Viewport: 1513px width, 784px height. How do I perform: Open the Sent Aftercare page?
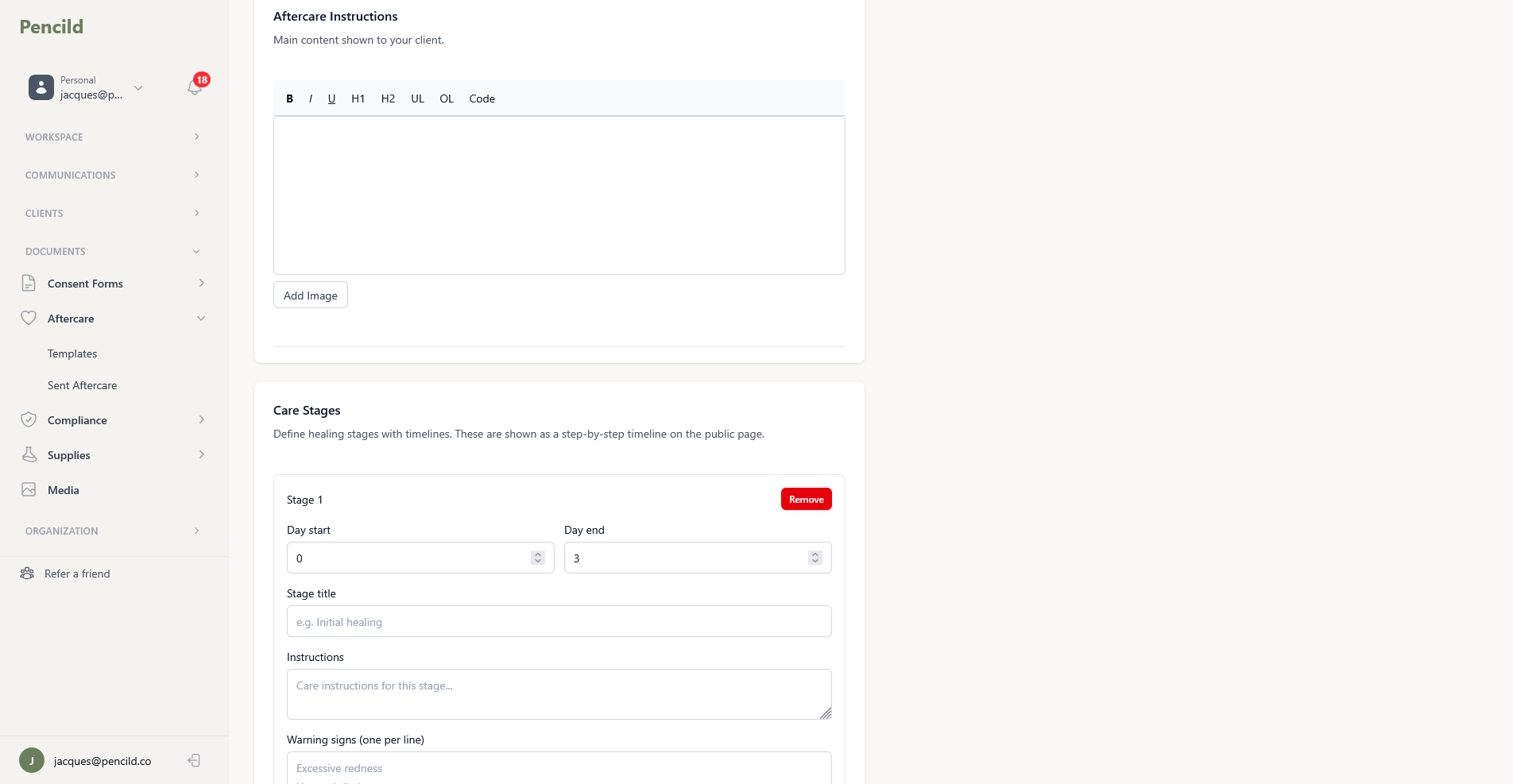pos(83,385)
